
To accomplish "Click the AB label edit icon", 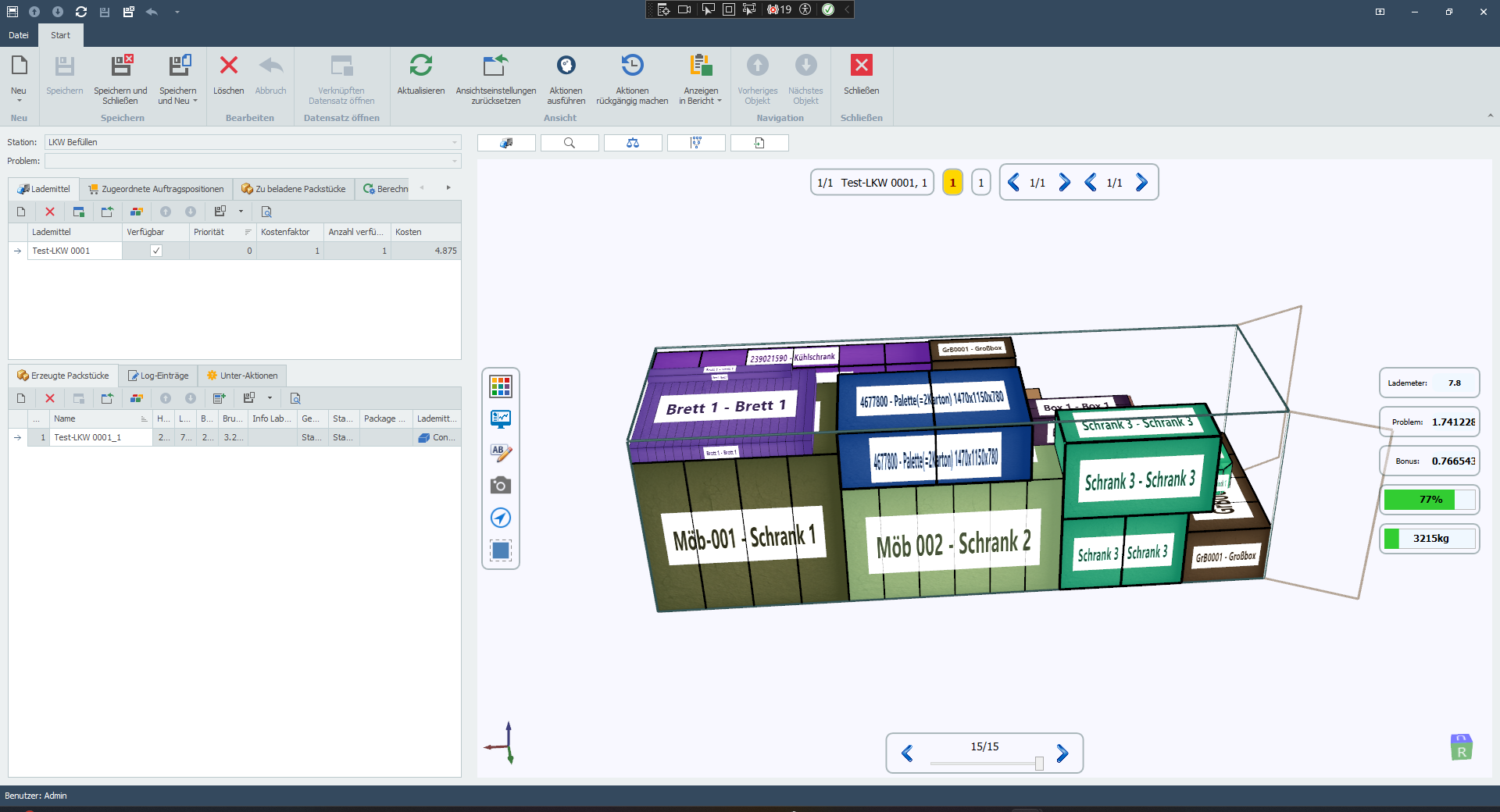I will coord(501,452).
